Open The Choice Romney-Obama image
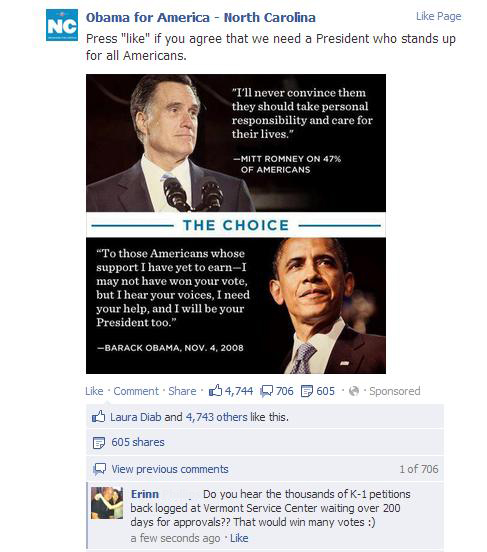The width and height of the screenshot is (487, 552). tap(236, 224)
